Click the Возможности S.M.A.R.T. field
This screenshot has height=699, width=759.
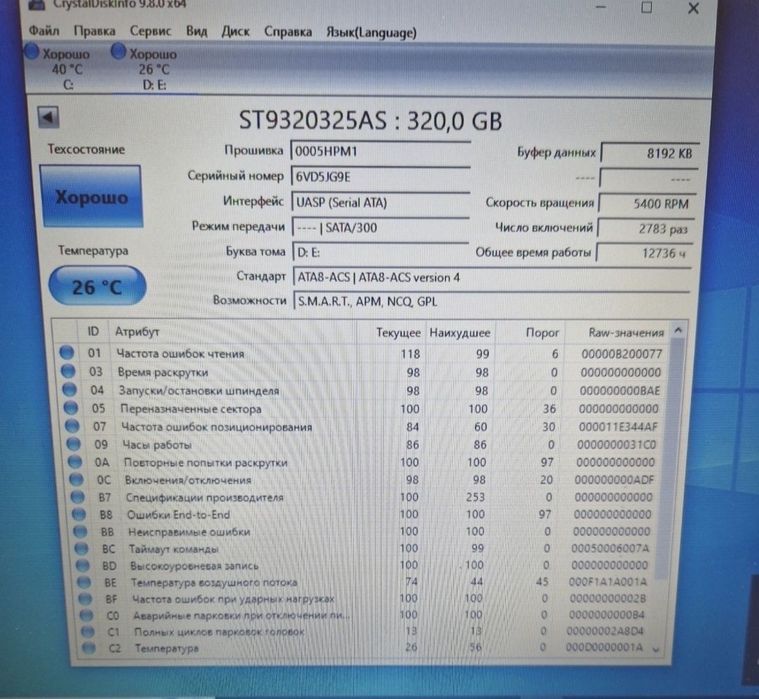(491, 302)
